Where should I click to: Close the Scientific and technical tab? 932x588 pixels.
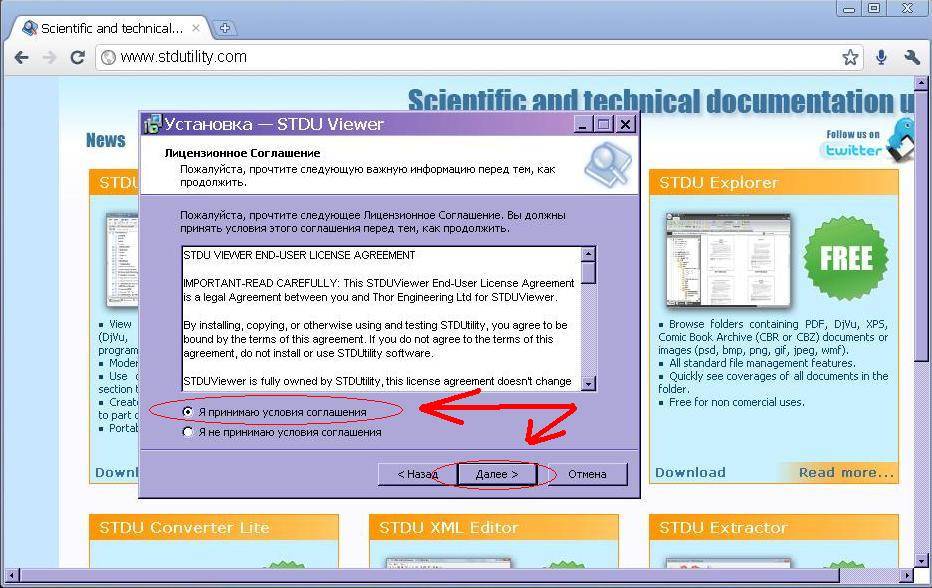[x=196, y=28]
